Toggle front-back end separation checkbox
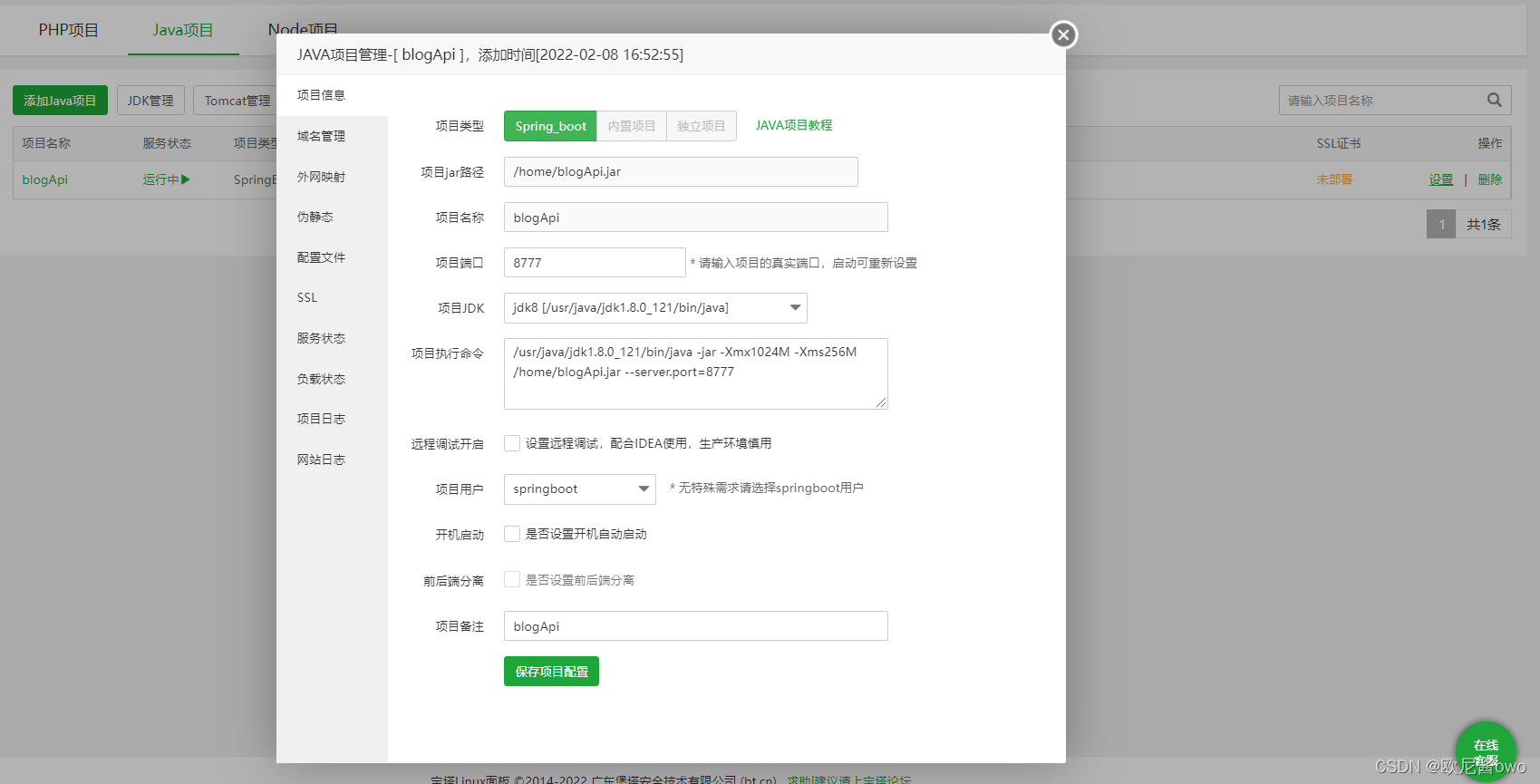Image resolution: width=1540 pixels, height=784 pixels. pos(512,579)
